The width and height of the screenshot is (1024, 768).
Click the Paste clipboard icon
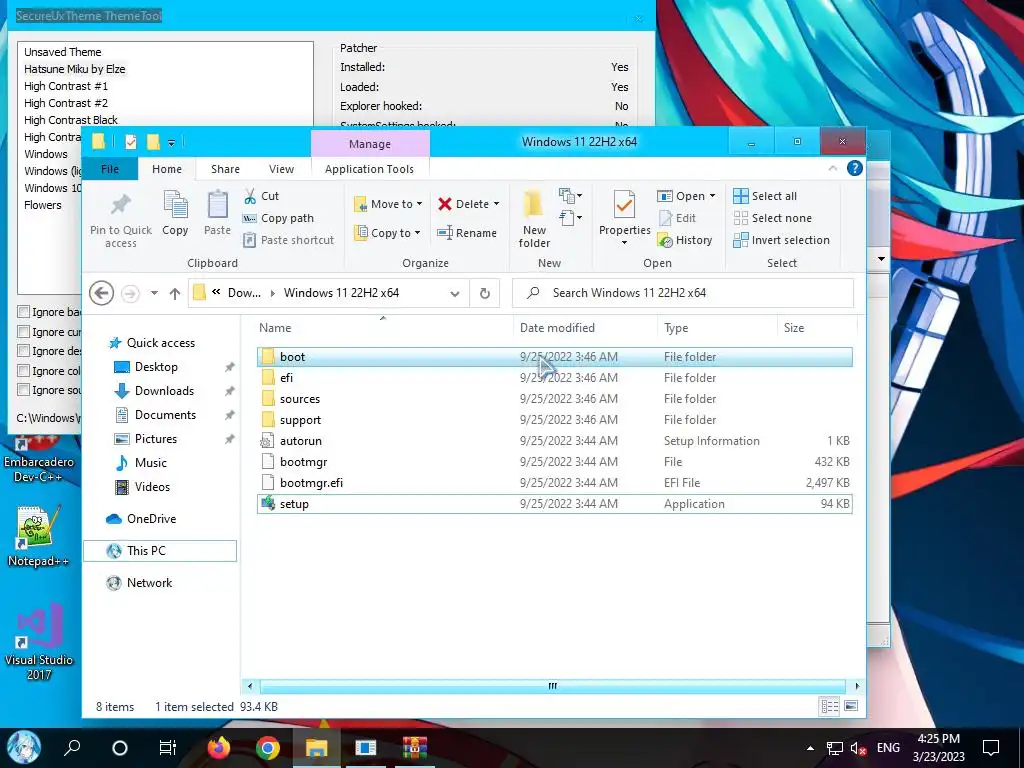point(217,204)
